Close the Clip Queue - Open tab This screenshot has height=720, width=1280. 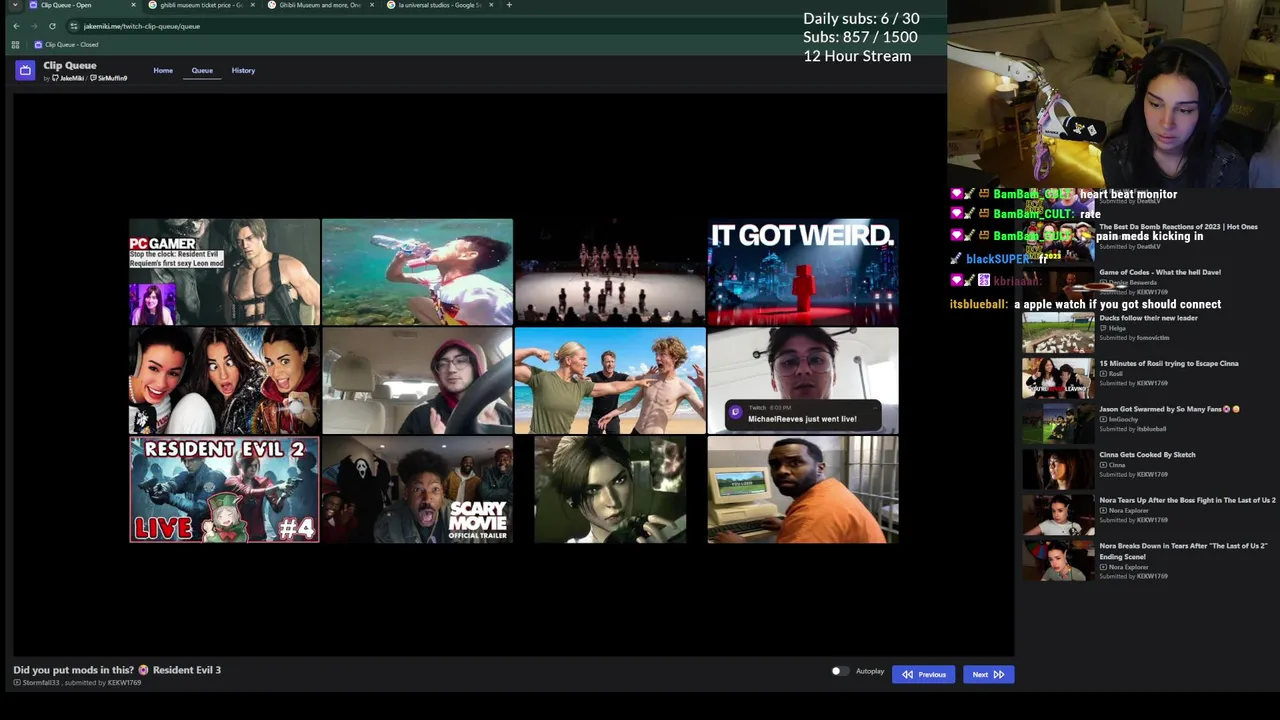click(x=133, y=5)
